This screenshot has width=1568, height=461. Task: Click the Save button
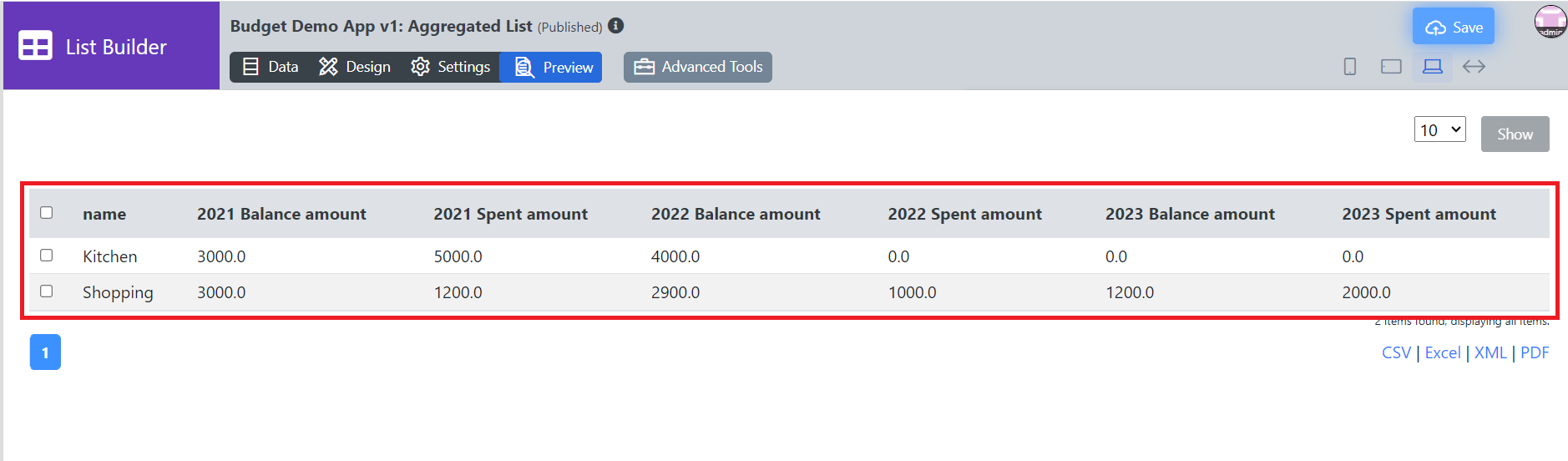(1454, 28)
